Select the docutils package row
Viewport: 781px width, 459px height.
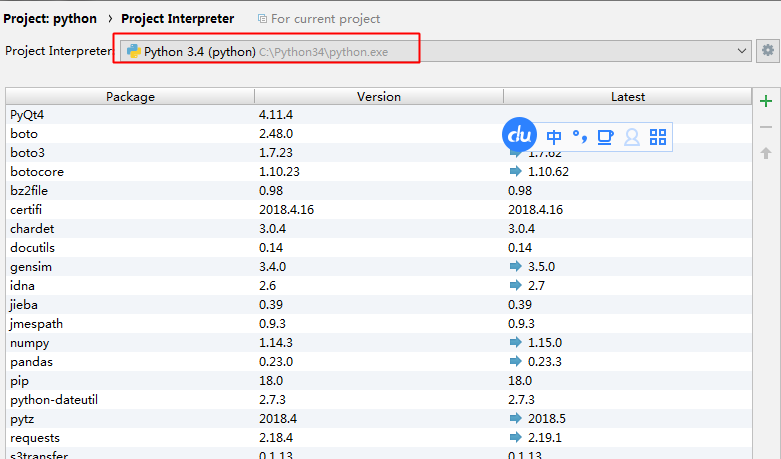[x=379, y=247]
